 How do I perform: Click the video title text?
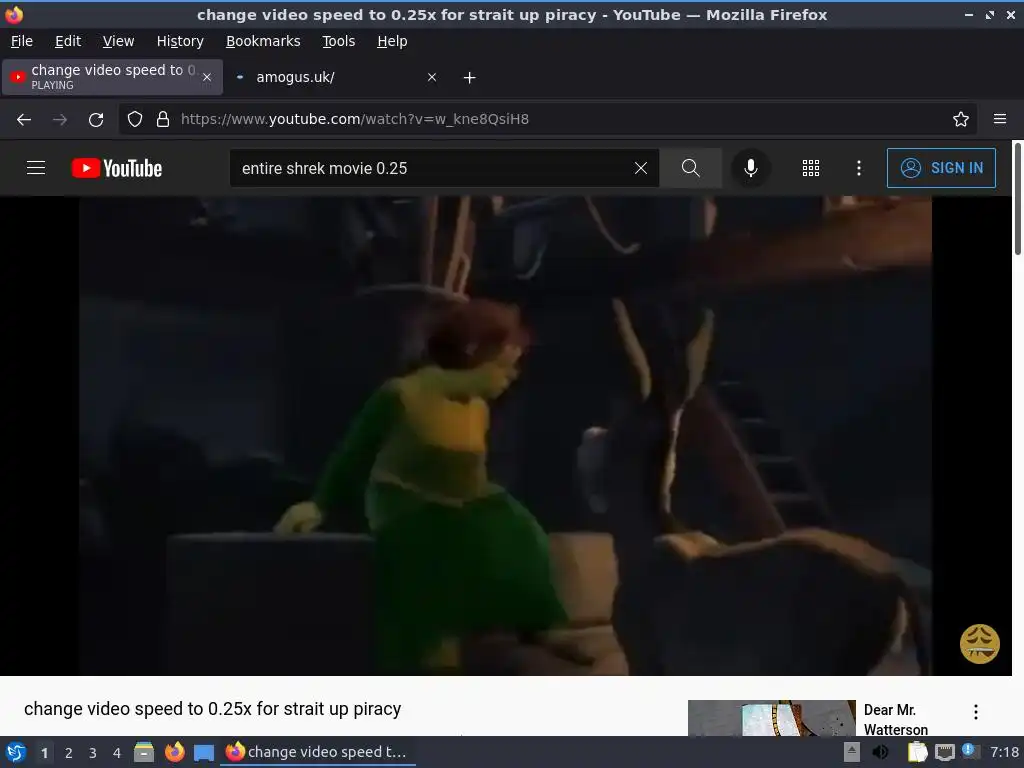tap(212, 709)
